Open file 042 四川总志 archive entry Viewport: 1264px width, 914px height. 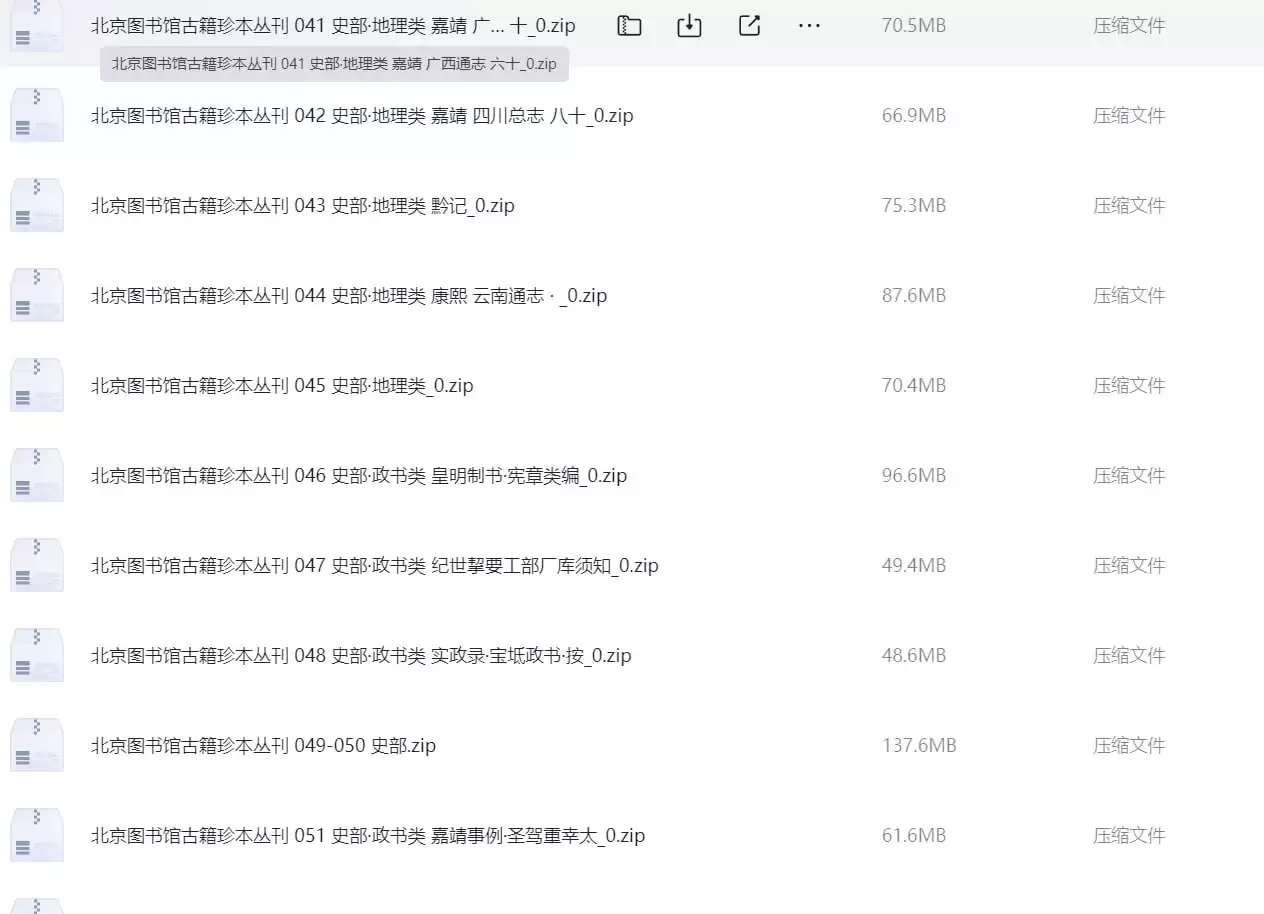(x=362, y=115)
